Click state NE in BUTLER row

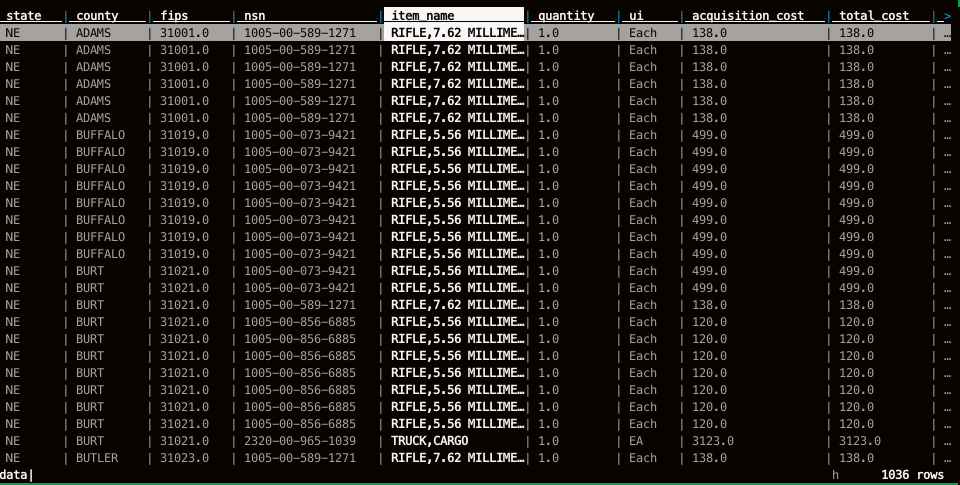click(x=12, y=458)
